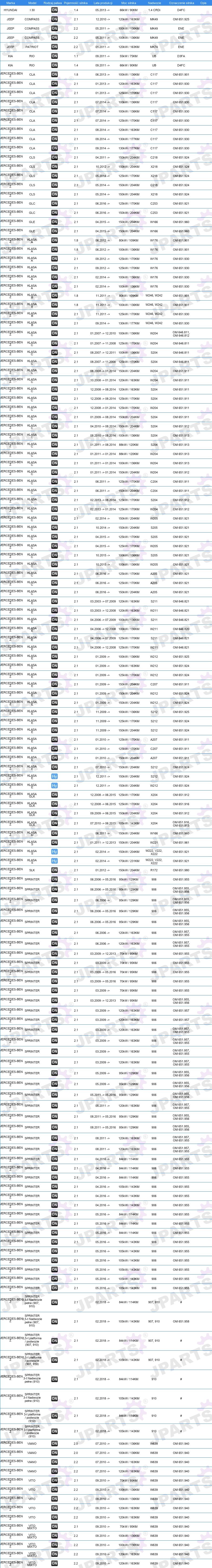Click the ON fuel badge in the JEEP PATRIOT row
The height and width of the screenshot is (1568, 212).
(54, 47)
